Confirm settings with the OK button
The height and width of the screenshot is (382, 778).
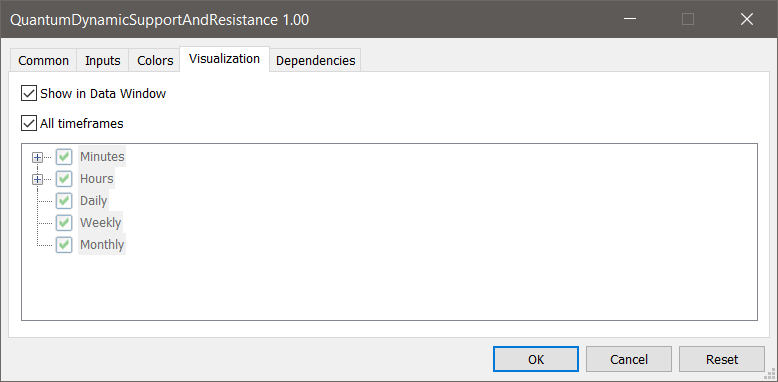click(x=536, y=359)
